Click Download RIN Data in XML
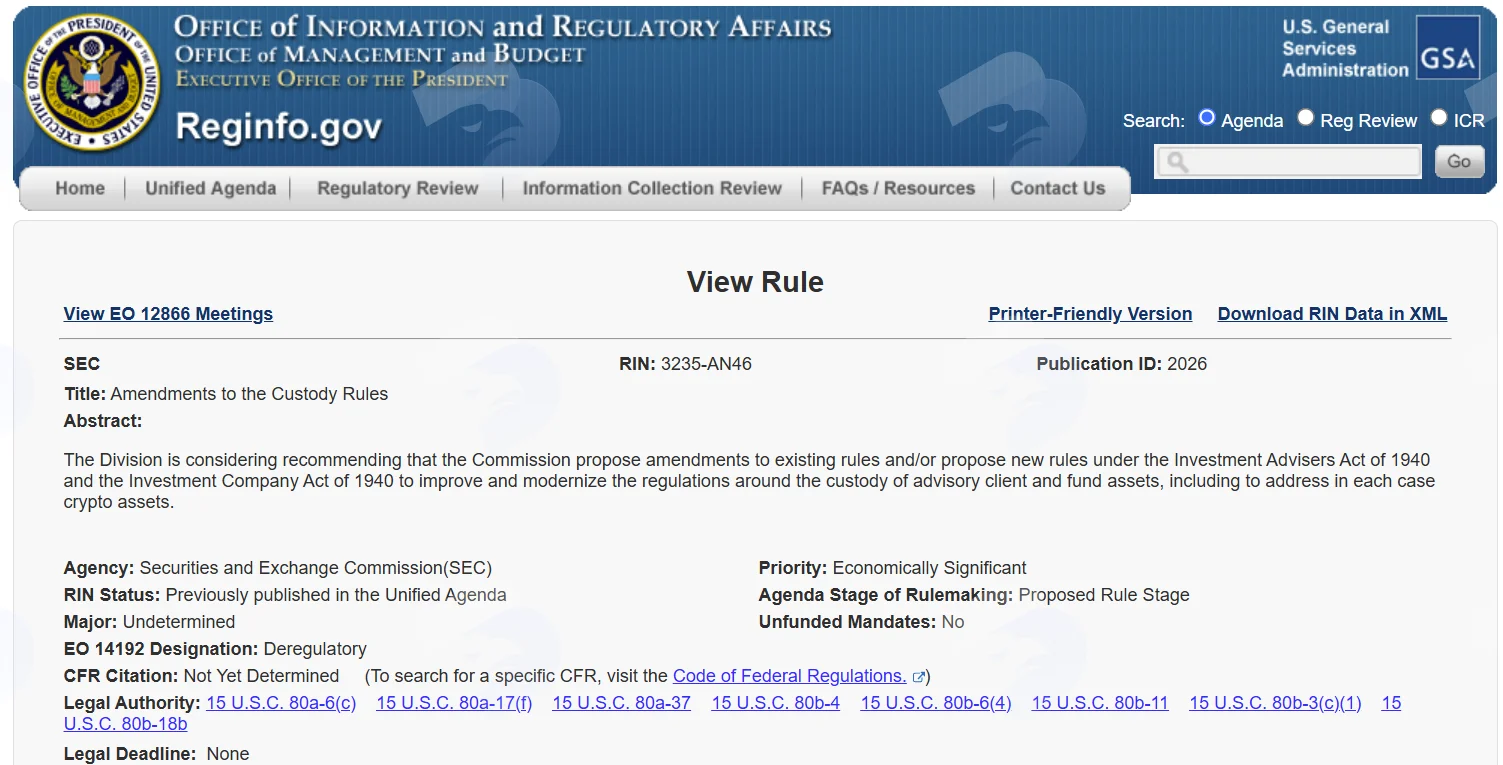The image size is (1503, 765). [x=1332, y=314]
